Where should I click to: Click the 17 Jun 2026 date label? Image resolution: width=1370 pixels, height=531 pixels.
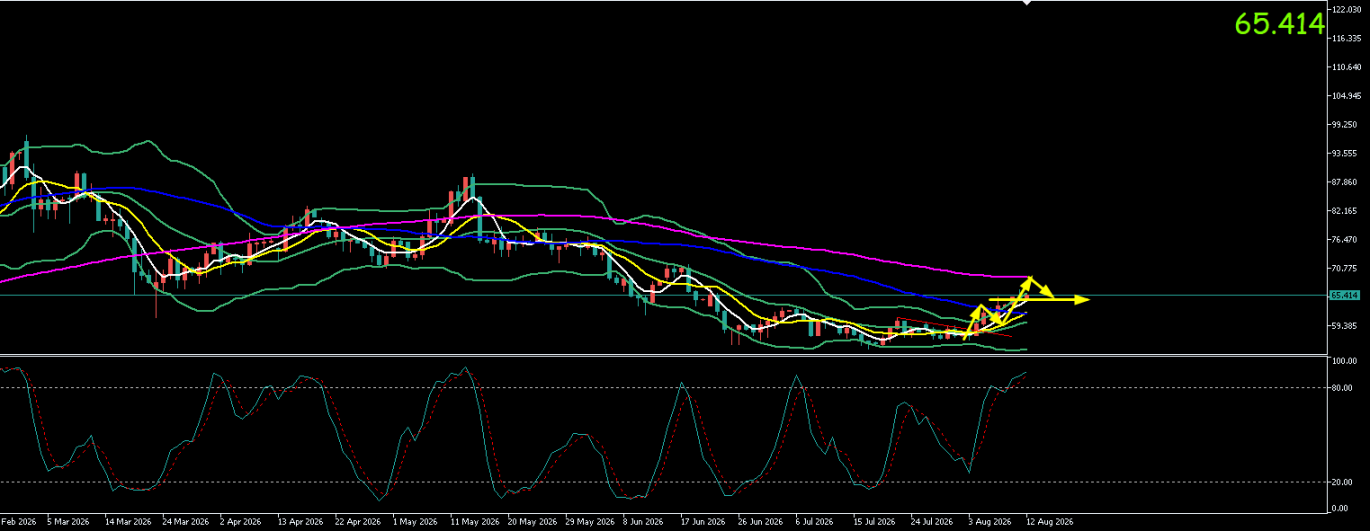point(705,522)
